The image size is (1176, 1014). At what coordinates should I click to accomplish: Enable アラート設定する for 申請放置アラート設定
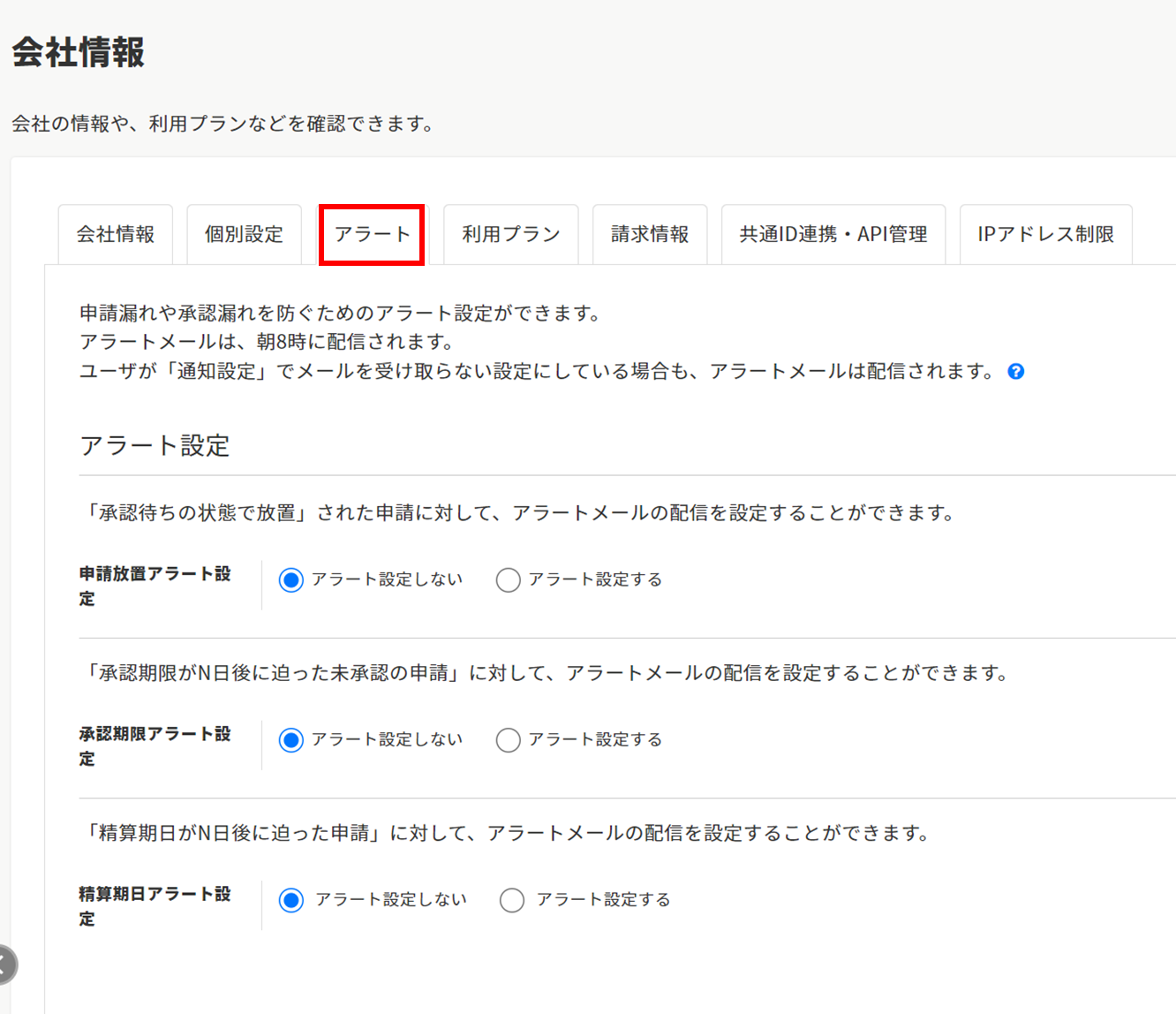tap(508, 580)
